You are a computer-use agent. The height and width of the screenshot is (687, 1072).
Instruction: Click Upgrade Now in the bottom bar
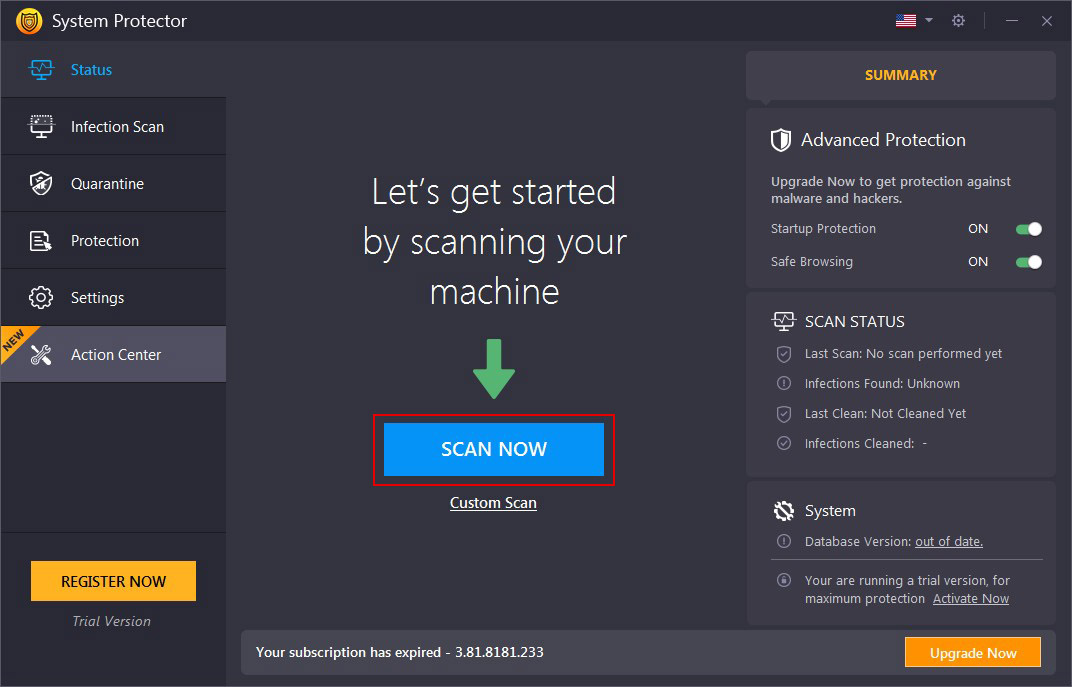[972, 651]
